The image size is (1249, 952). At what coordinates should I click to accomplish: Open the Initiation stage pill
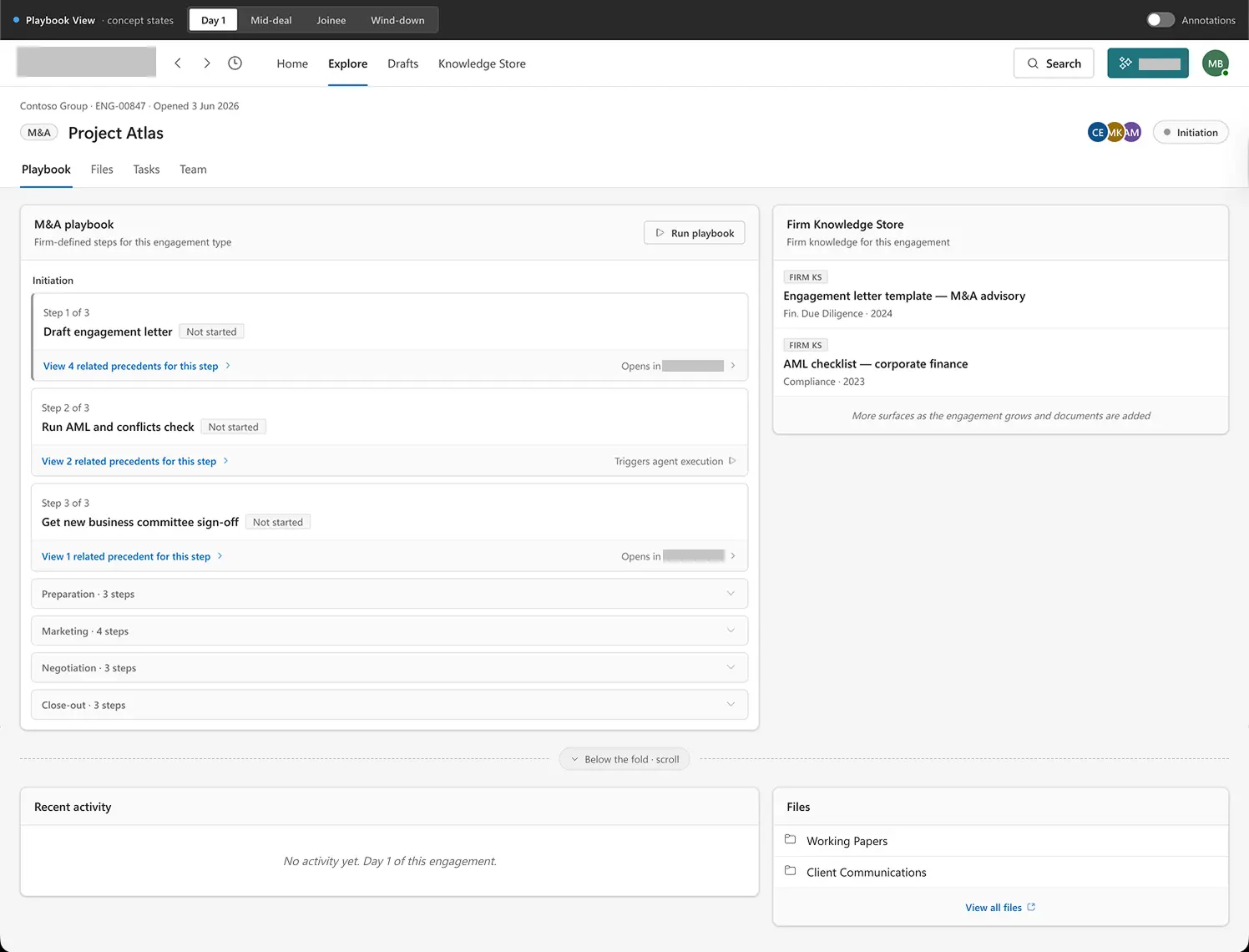1191,133
